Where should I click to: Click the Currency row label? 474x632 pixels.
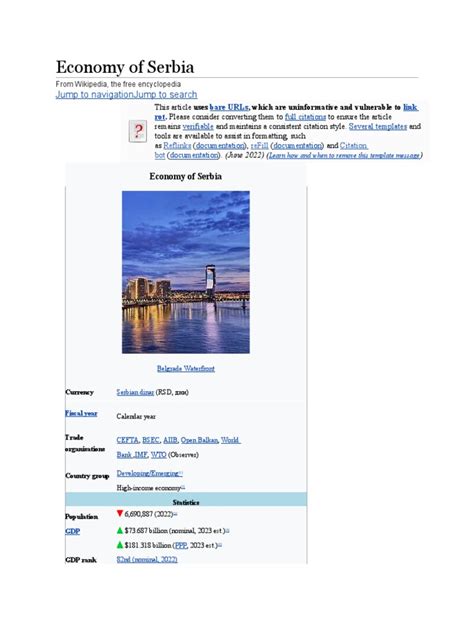click(x=79, y=392)
